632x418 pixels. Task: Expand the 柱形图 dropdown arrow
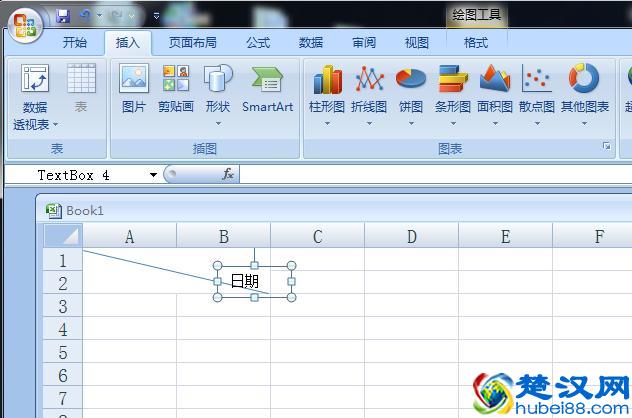[x=327, y=123]
